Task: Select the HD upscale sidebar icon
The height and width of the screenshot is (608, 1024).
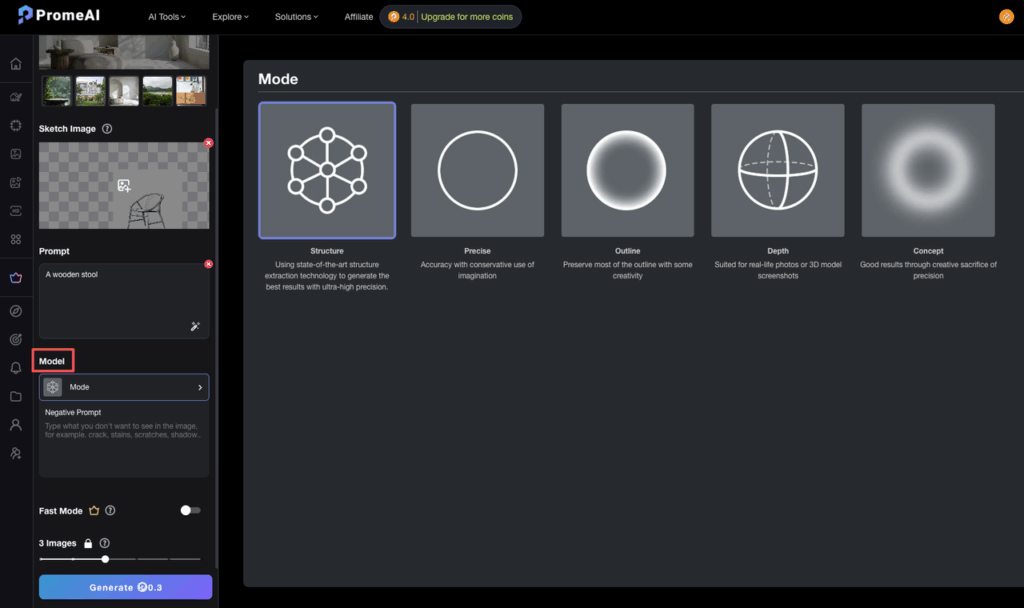Action: 16,211
